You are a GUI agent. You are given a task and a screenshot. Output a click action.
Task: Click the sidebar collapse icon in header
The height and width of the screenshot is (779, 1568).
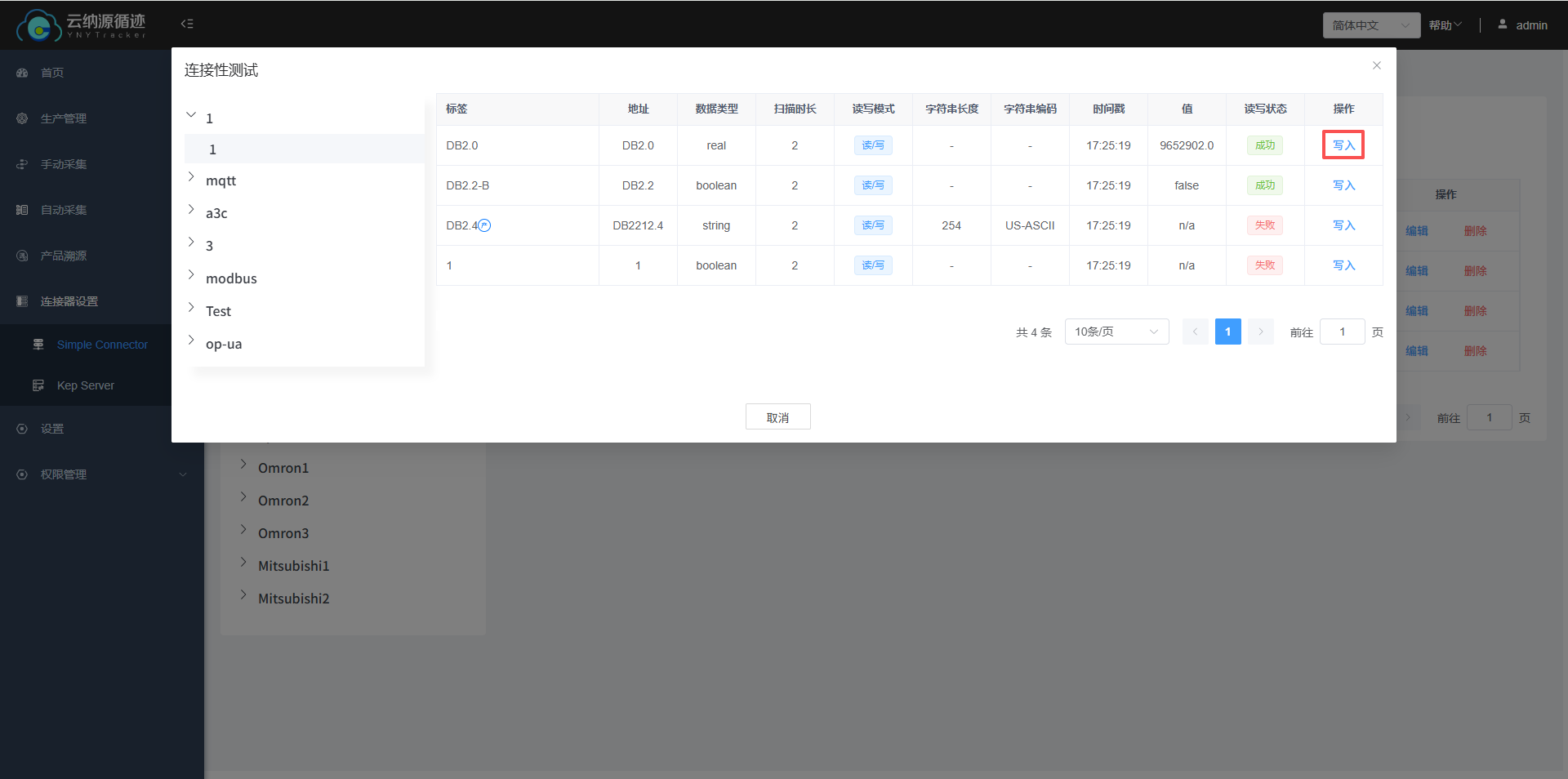[x=187, y=24]
